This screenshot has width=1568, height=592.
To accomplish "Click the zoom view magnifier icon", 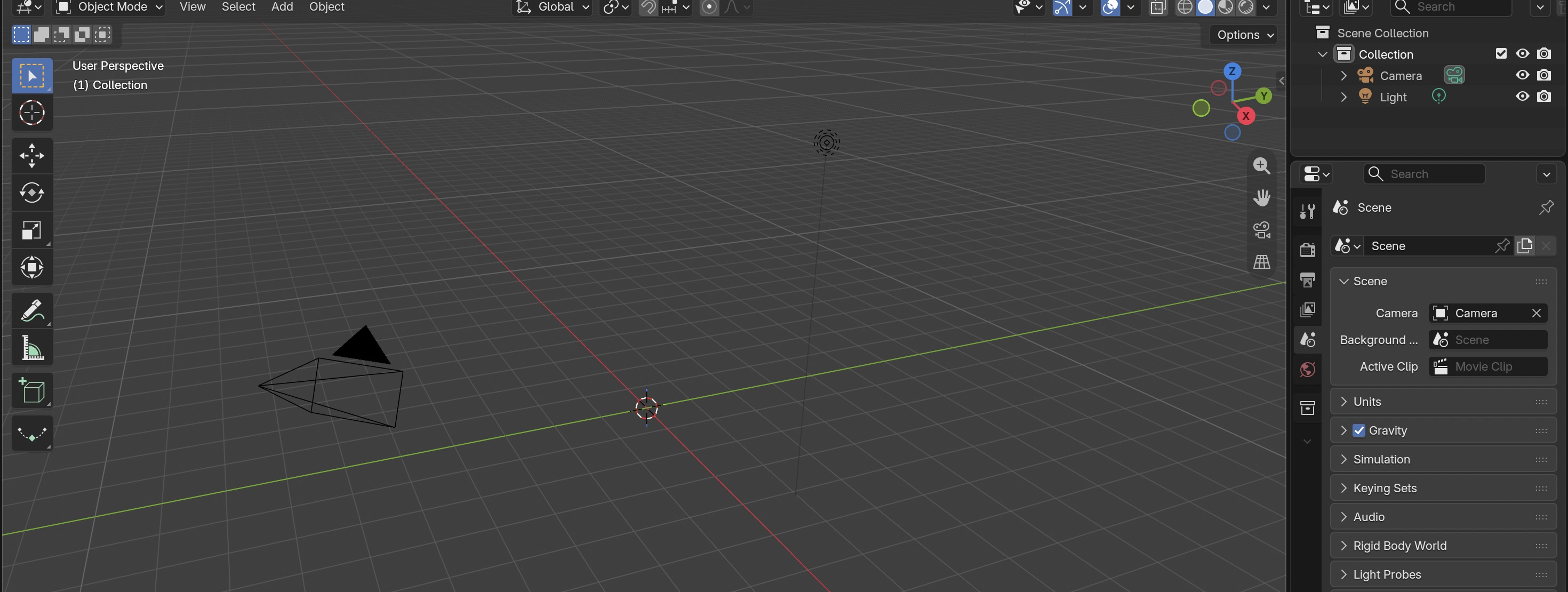I will coord(1262,165).
